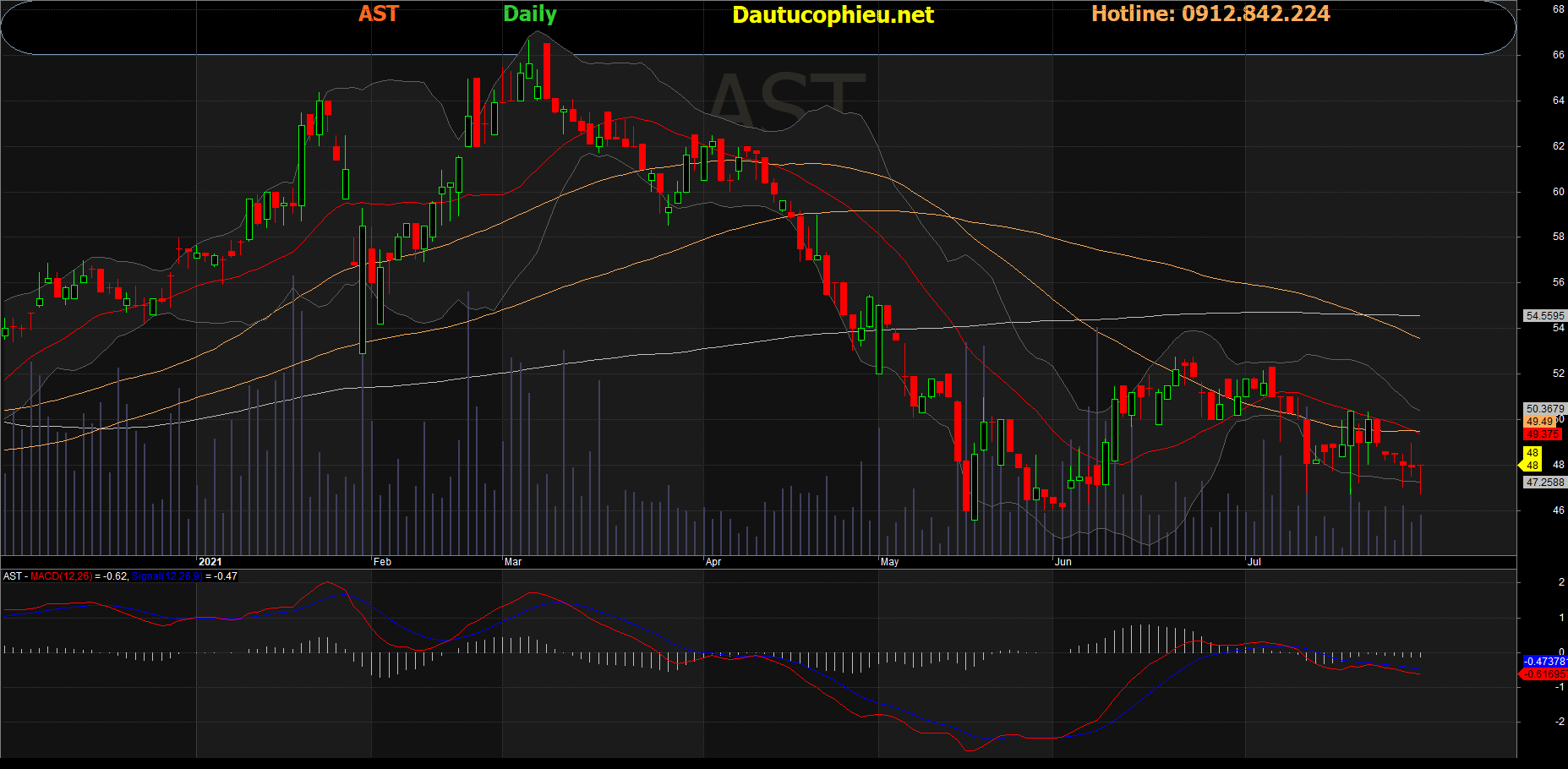The height and width of the screenshot is (769, 1568).
Task: Click the 60 price axis label
Action: click(1558, 192)
